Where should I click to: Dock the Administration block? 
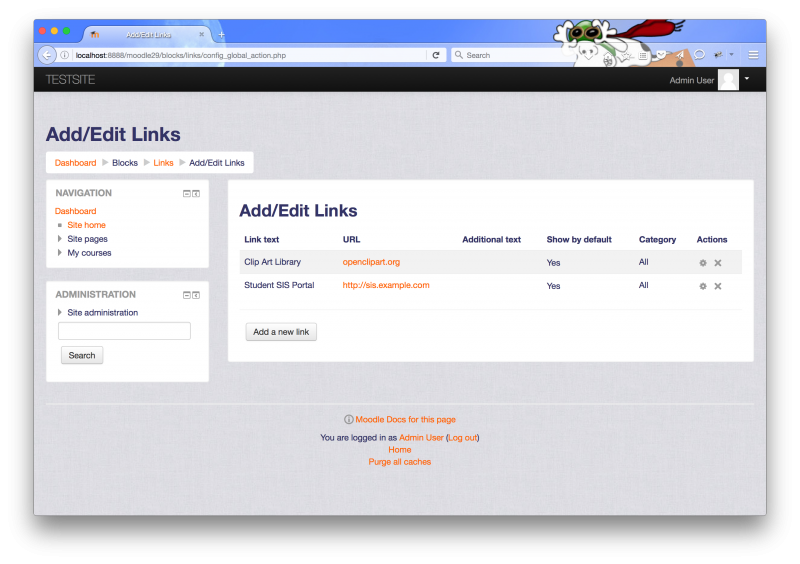click(x=196, y=295)
